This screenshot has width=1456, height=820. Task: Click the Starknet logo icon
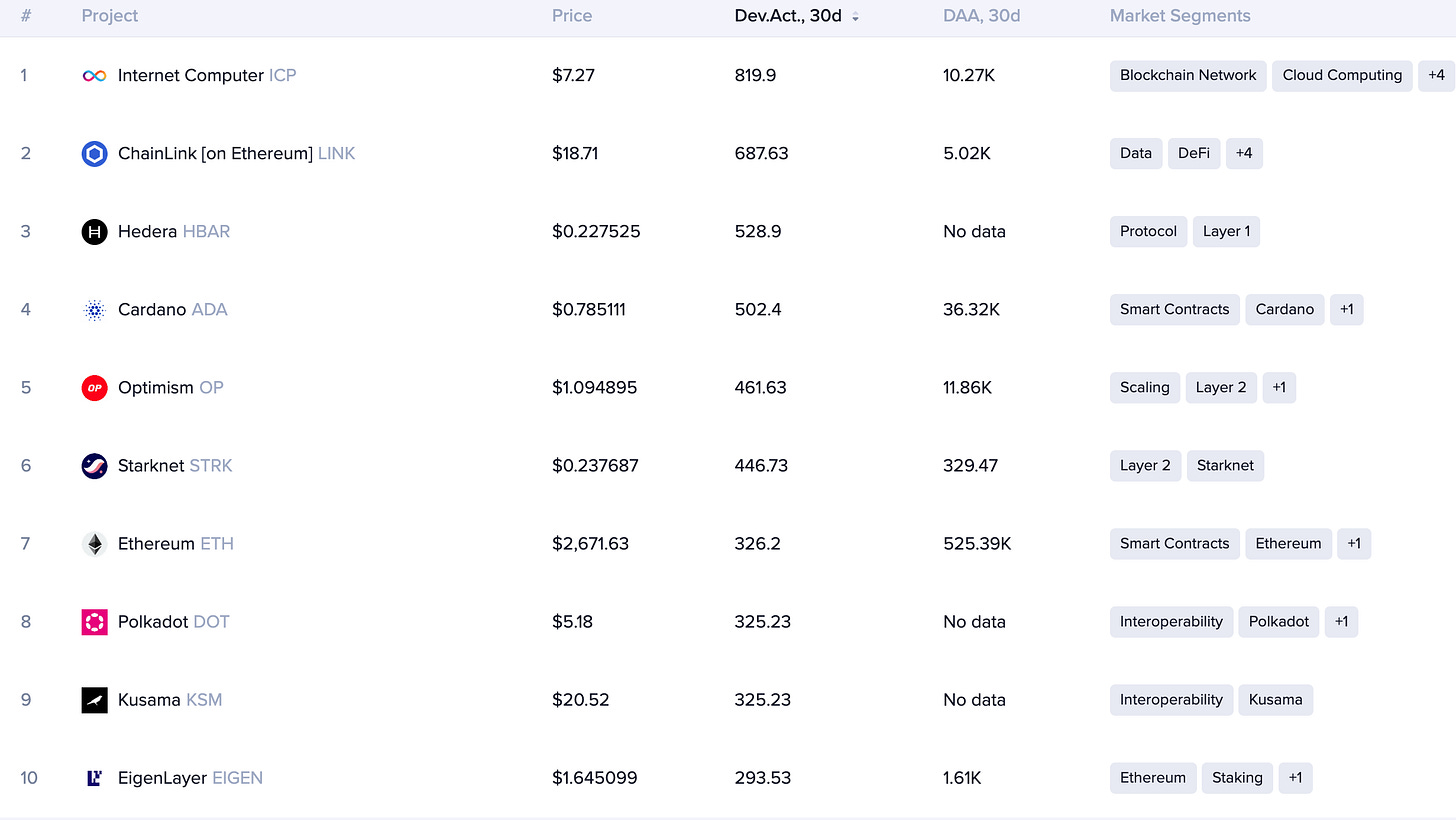[x=94, y=466]
